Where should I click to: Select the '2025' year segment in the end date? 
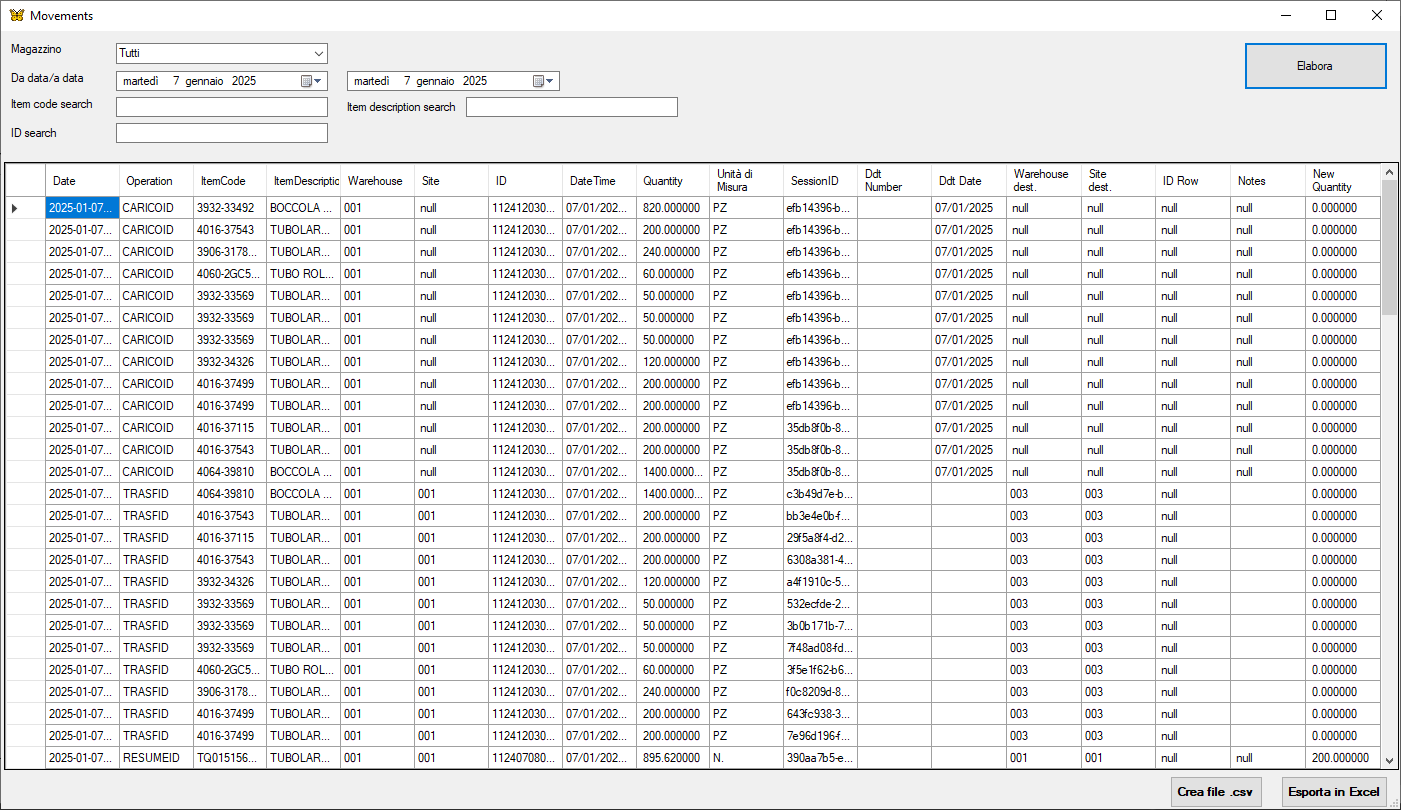click(475, 81)
